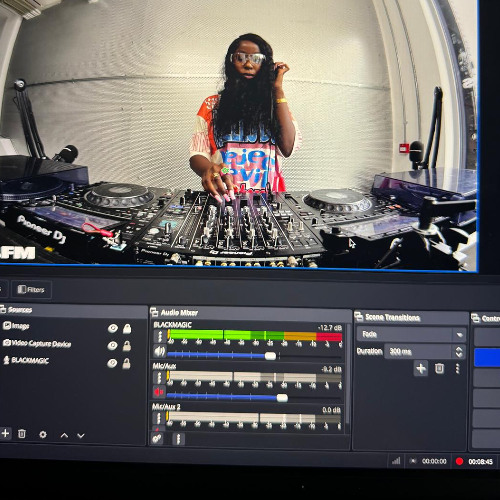Open the Fade transition dropdown
Image resolution: width=500 pixels, height=500 pixels.
411,334
